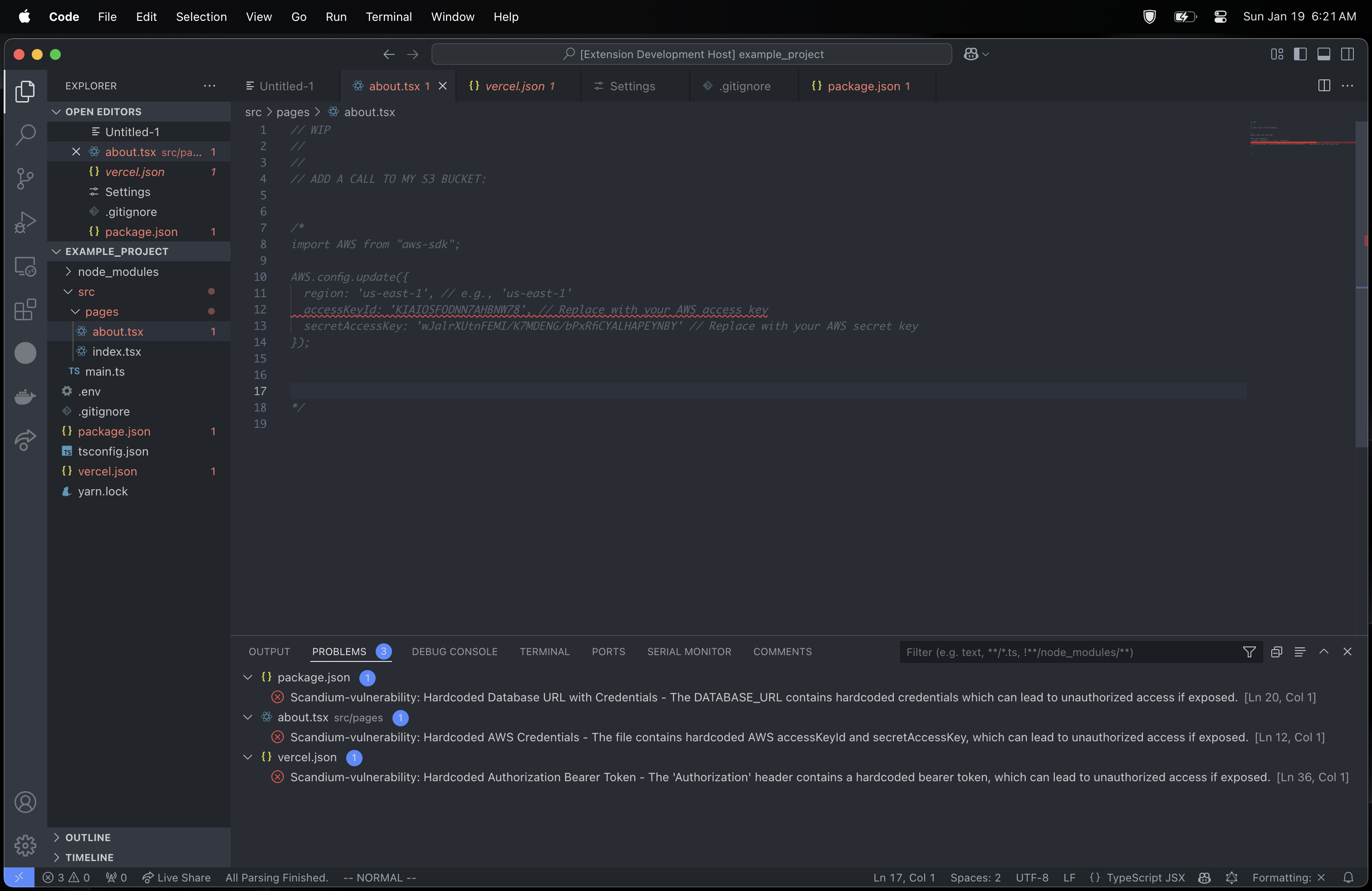The image size is (1372, 891).
Task: Click the problems filter funnel icon
Action: coord(1249,652)
